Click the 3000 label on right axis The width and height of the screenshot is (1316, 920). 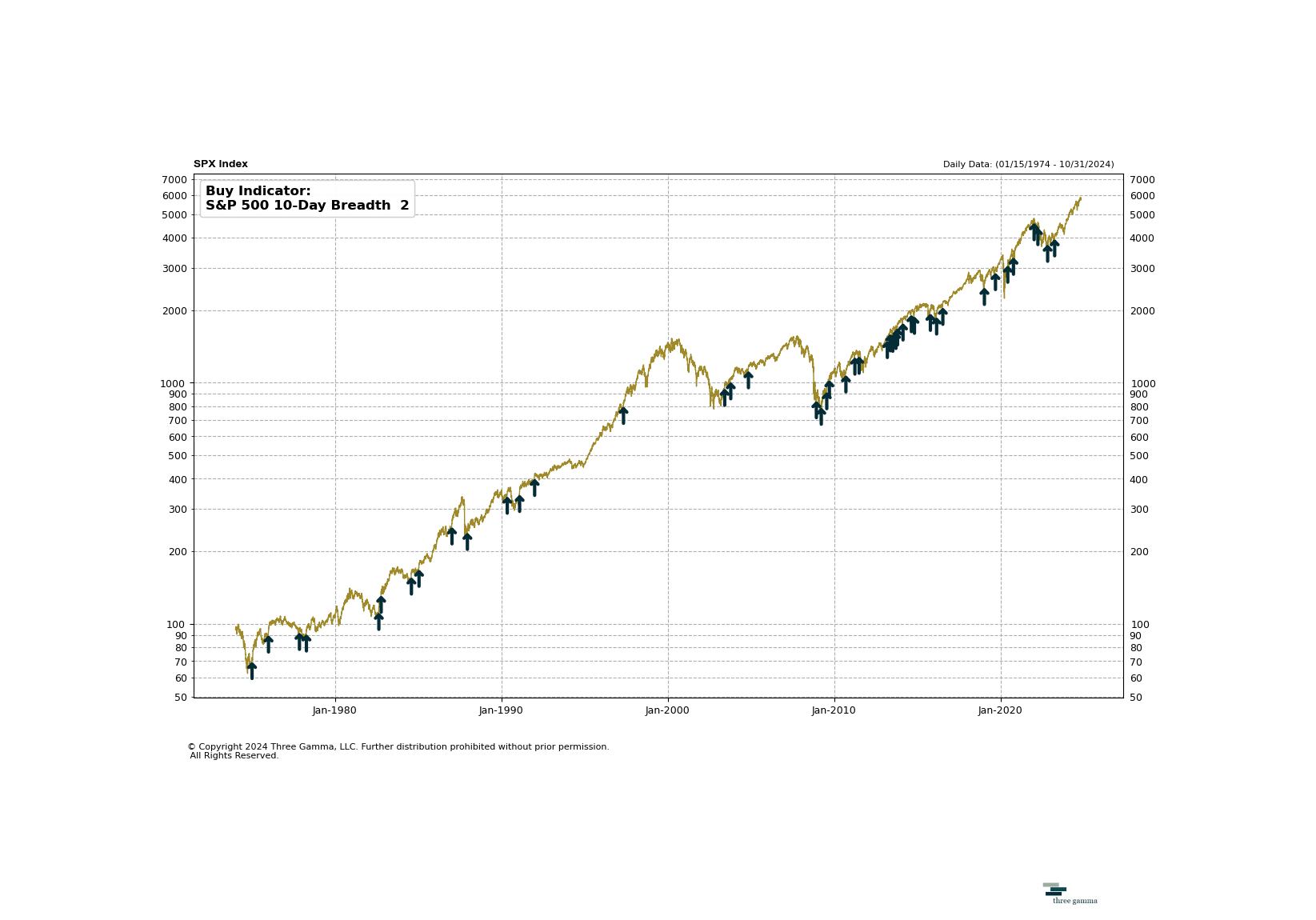(1142, 269)
